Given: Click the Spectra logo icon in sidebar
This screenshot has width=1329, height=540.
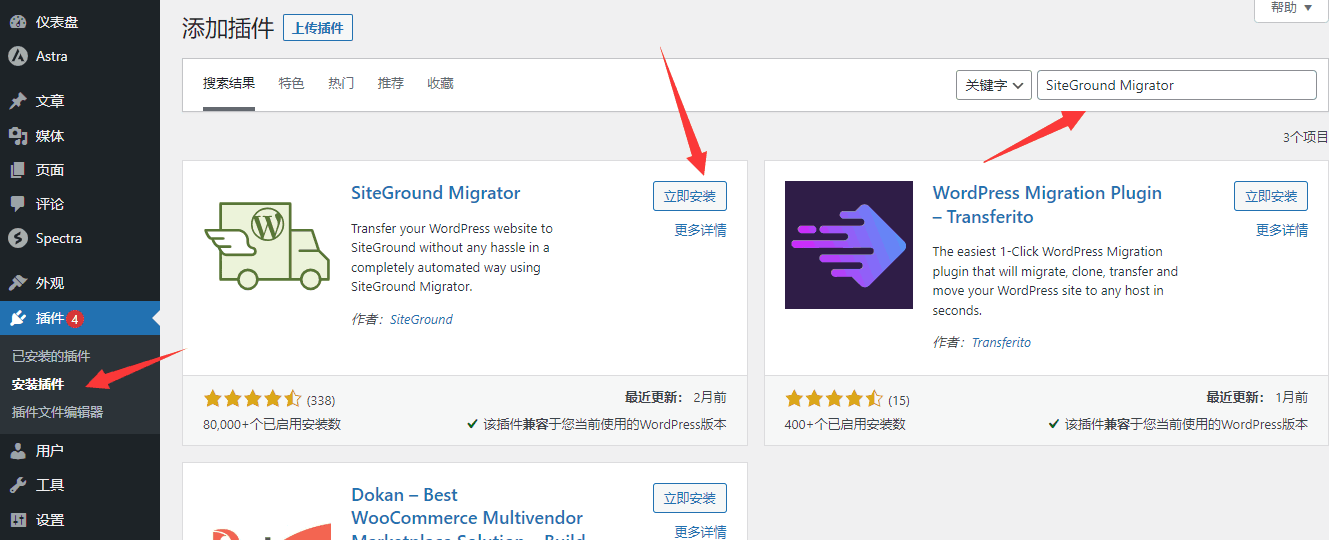Looking at the screenshot, I should coord(18,238).
